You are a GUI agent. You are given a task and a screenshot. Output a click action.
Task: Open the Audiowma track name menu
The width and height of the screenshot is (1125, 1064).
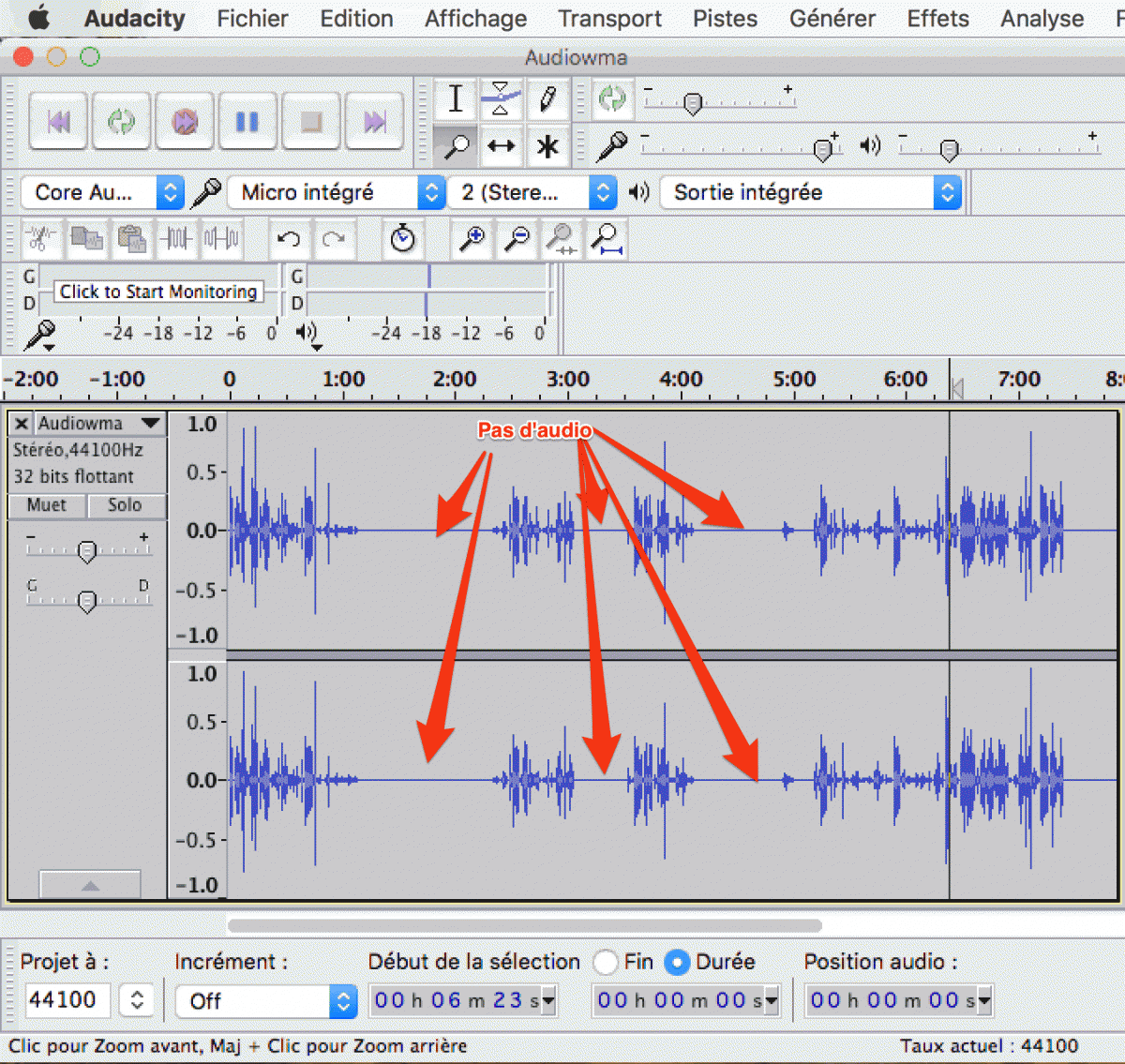point(100,424)
